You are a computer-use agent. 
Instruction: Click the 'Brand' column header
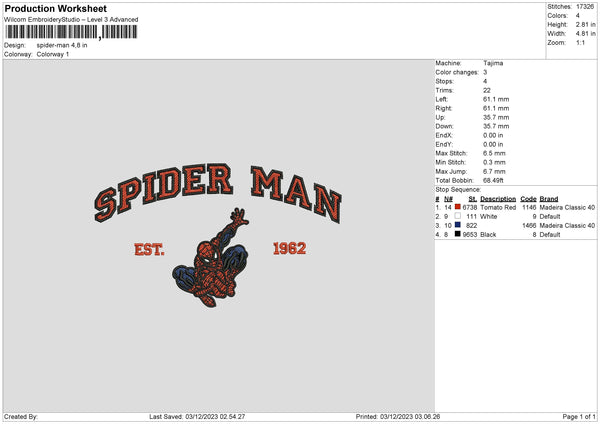(549, 199)
